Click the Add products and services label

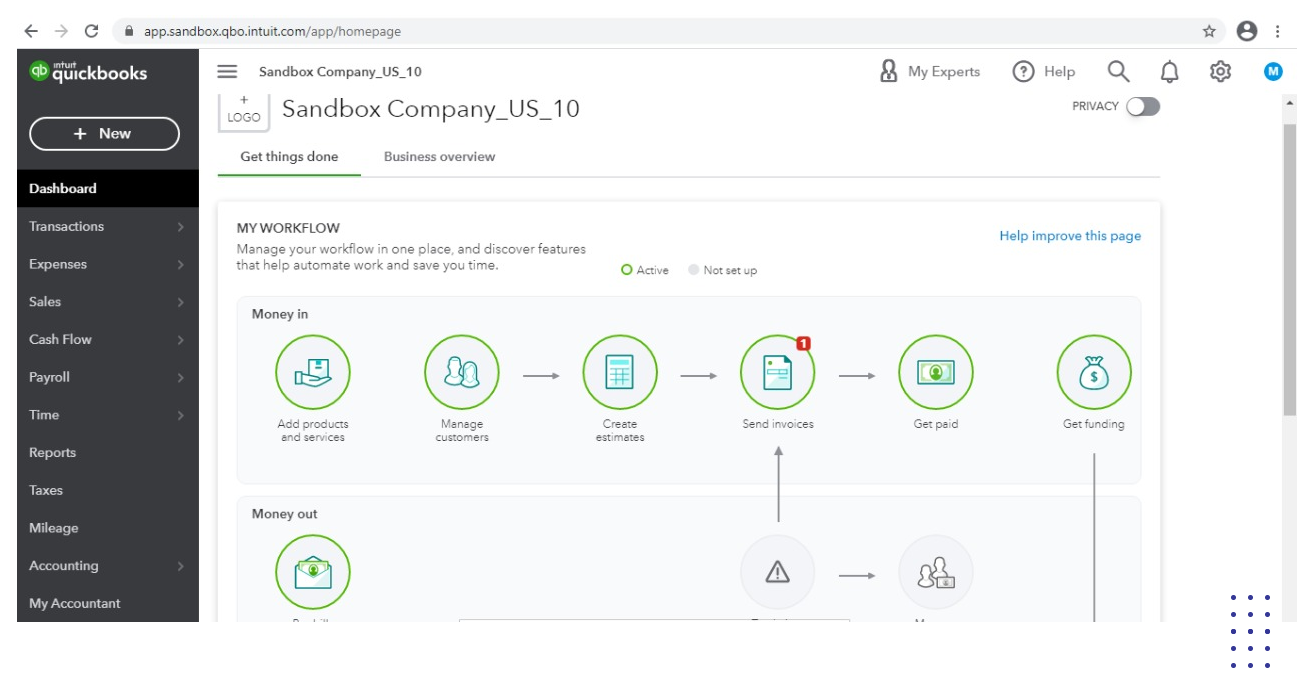click(x=313, y=430)
